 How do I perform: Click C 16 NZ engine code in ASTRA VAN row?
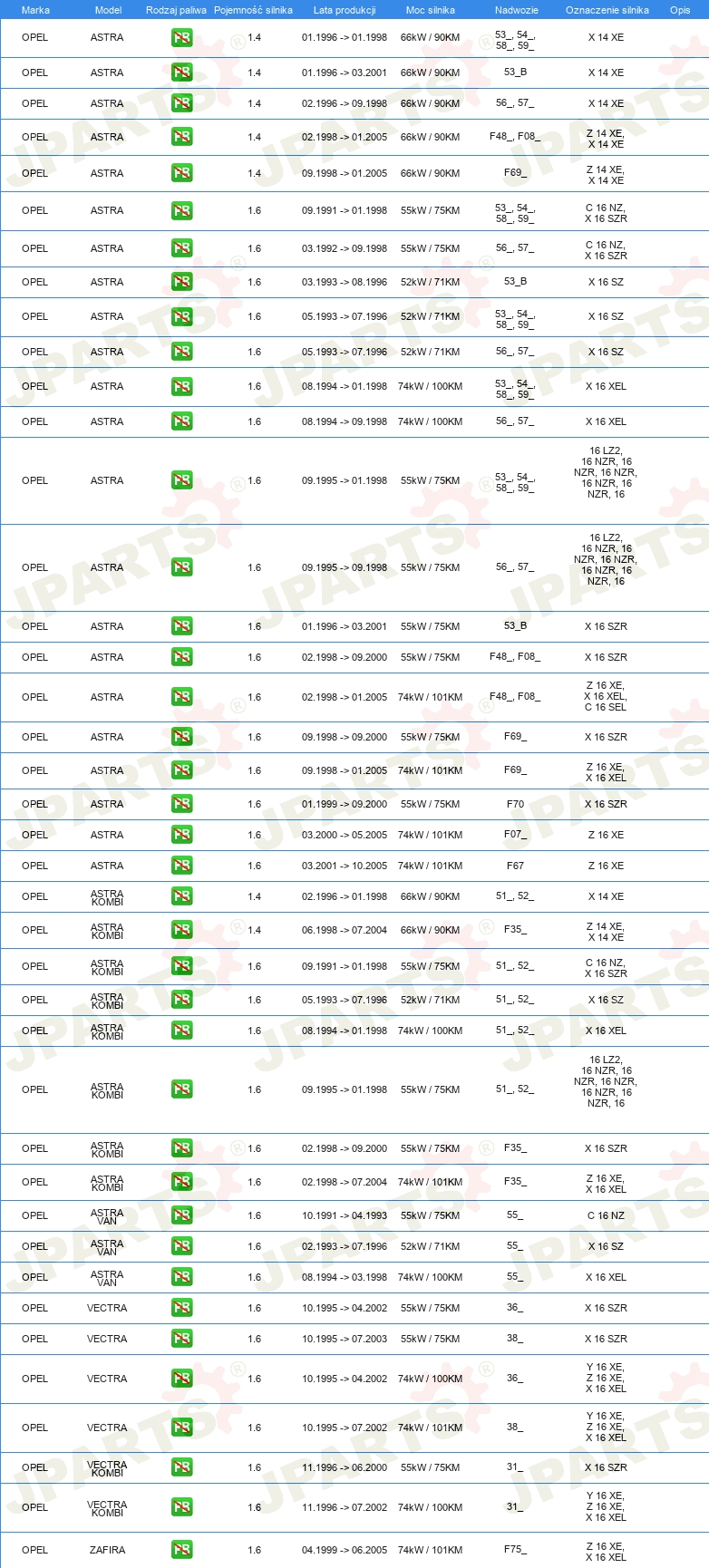pyautogui.click(x=606, y=1215)
